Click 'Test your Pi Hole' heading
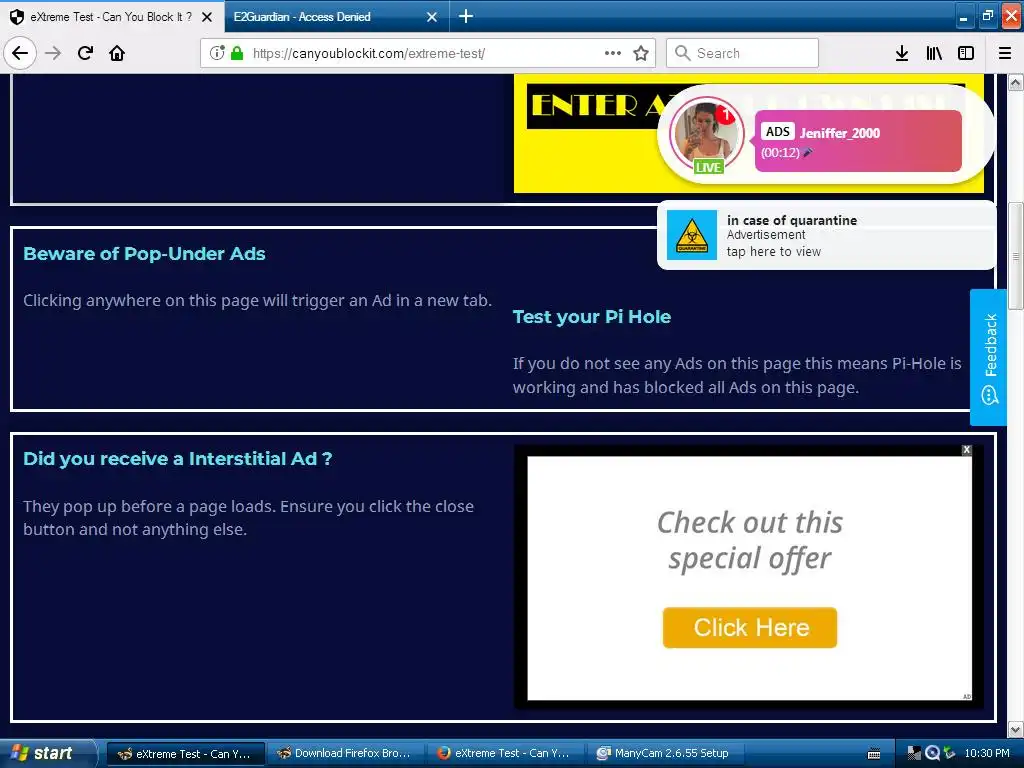 (592, 317)
